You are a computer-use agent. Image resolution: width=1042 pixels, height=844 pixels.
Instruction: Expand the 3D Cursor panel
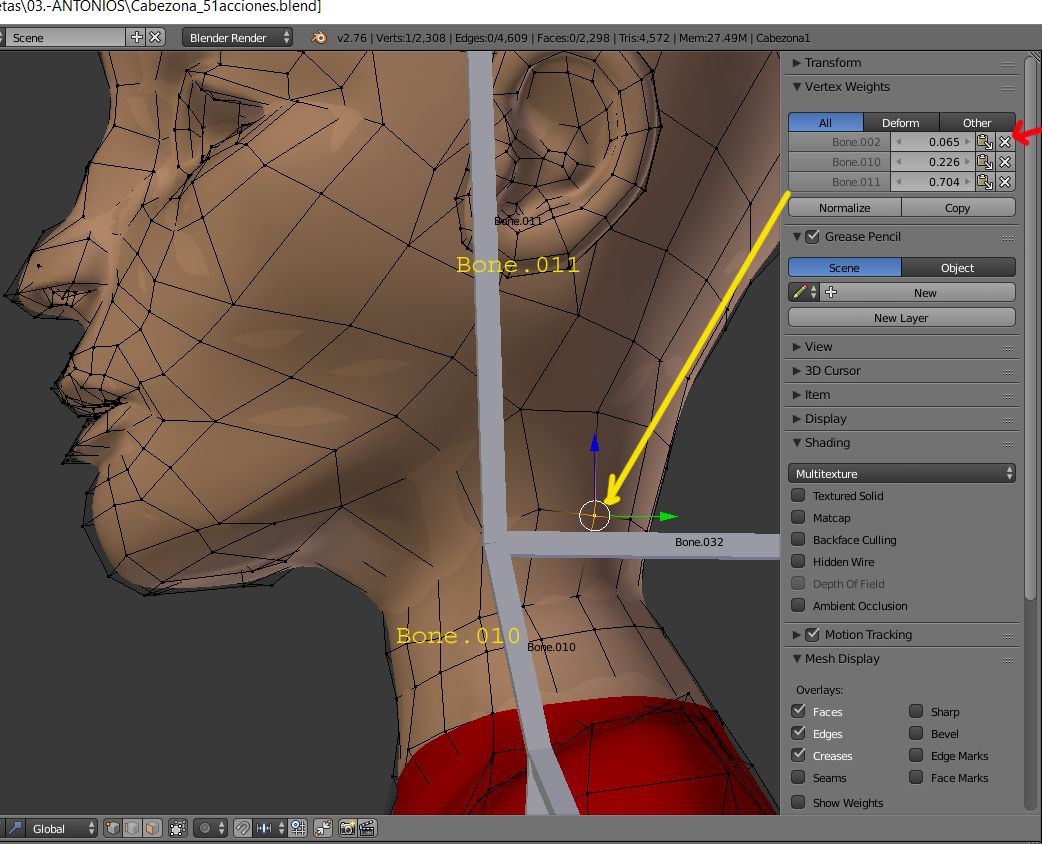pos(832,371)
